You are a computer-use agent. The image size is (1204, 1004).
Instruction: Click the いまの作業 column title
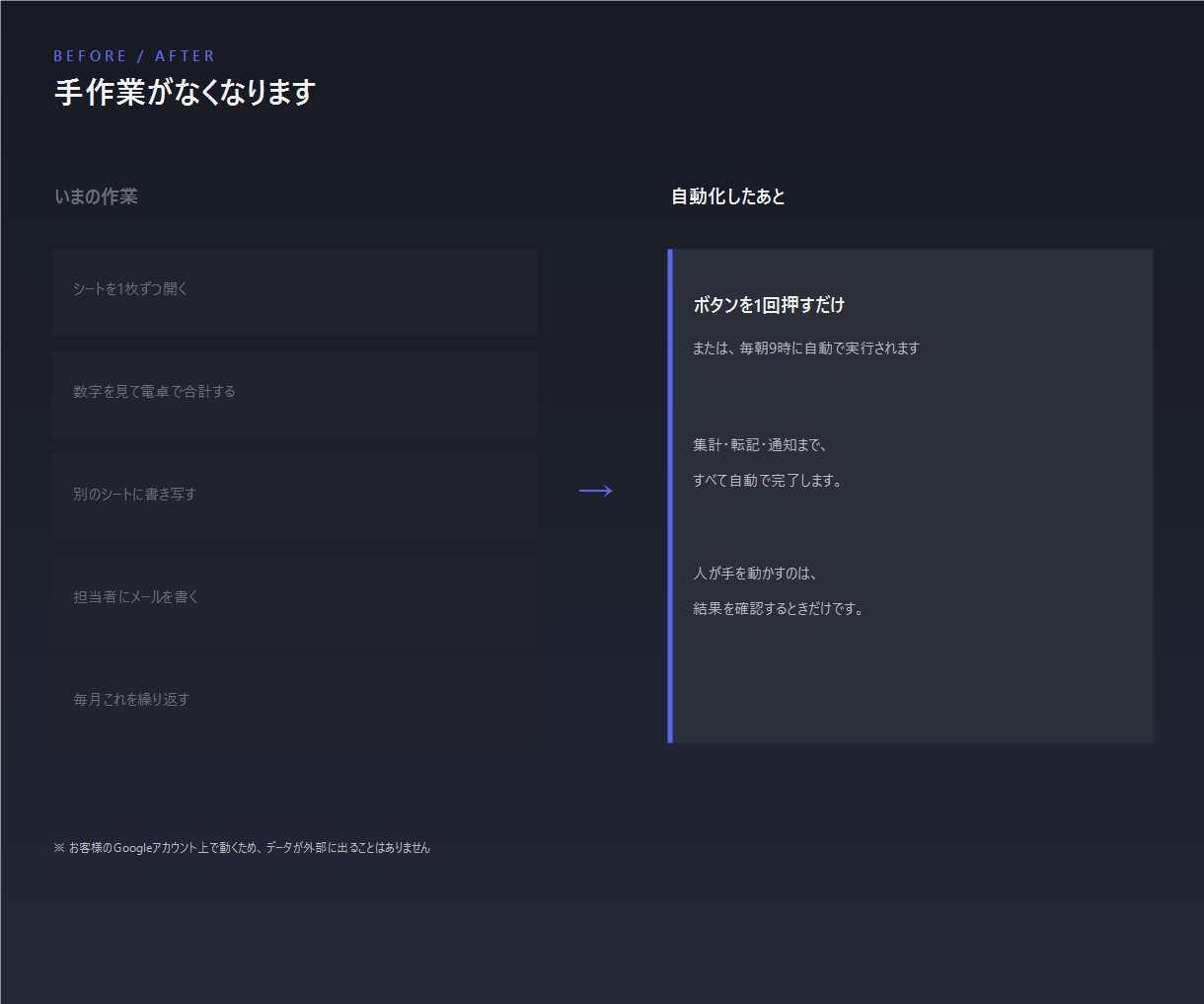[x=96, y=196]
